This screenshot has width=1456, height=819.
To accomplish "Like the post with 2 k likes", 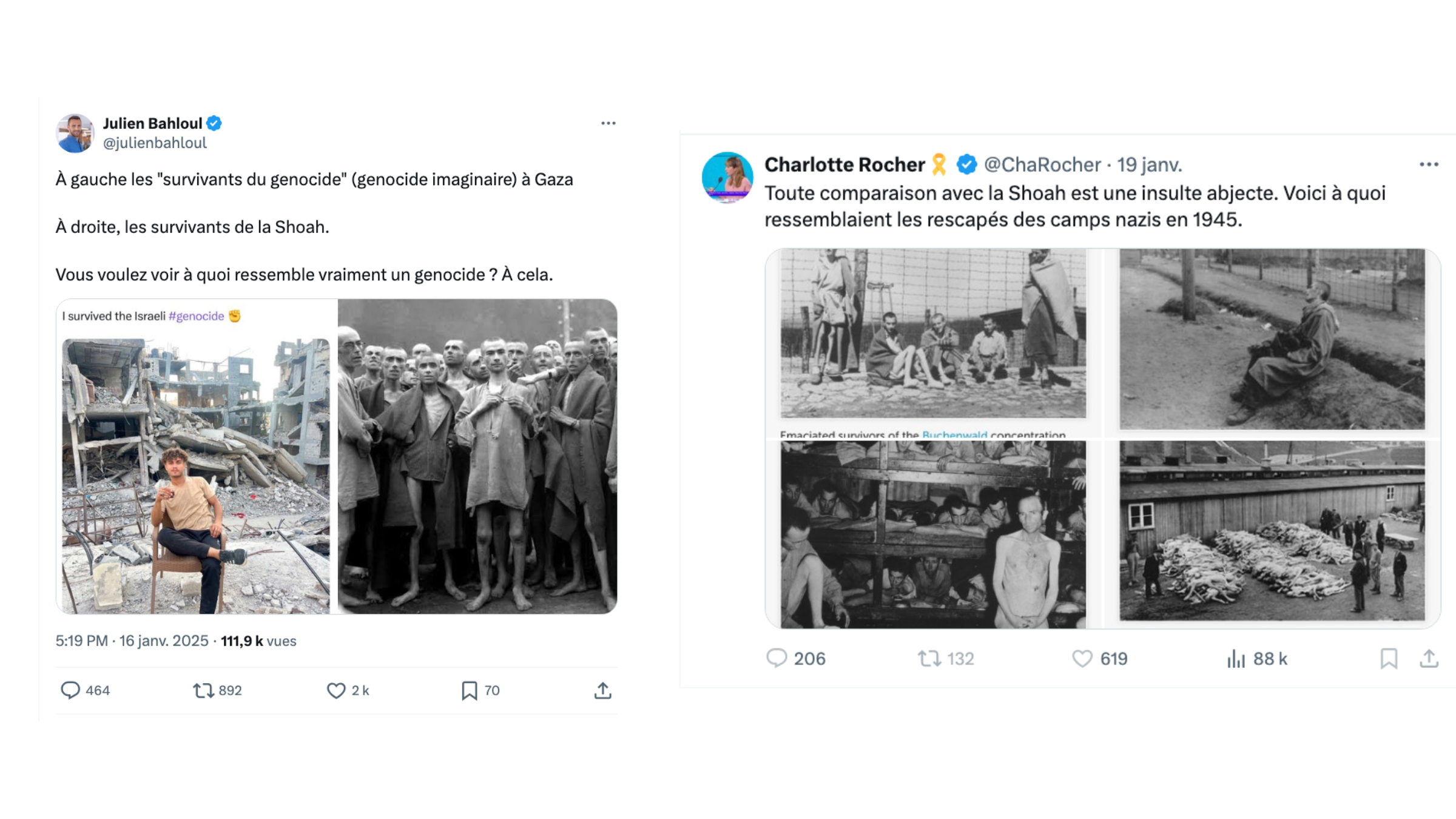I will [x=336, y=690].
